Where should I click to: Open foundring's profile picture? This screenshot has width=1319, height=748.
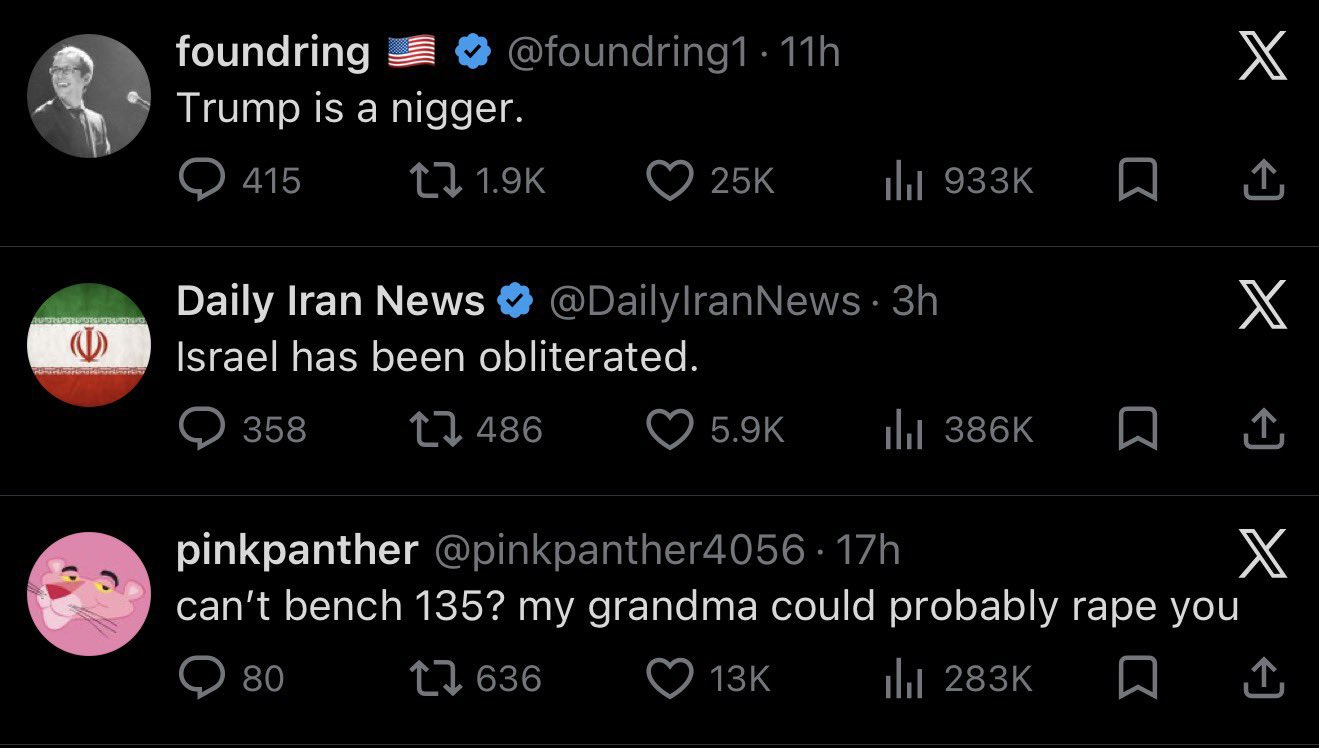88,95
